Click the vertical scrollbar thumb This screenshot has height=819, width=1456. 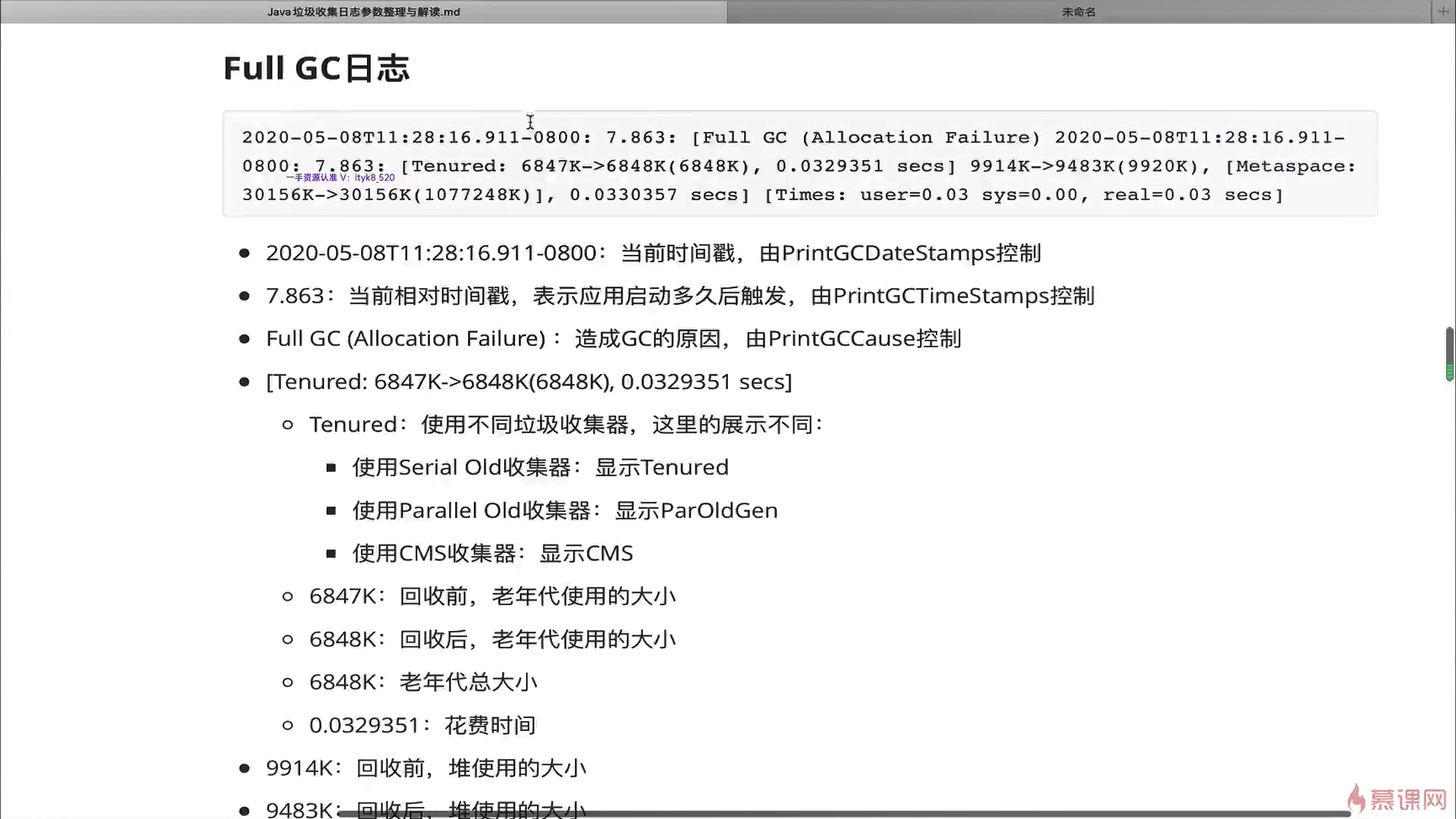click(1449, 353)
